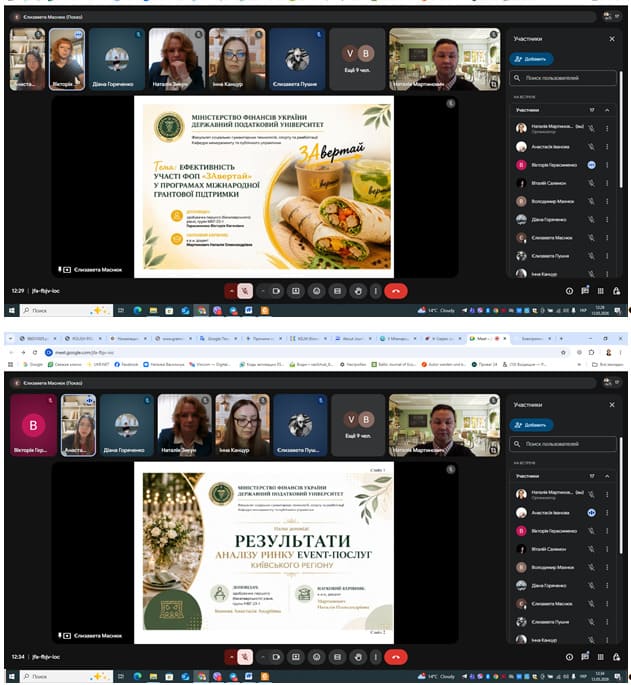Click mic icon beside Анастасія Іванова, upper panel

591,147
